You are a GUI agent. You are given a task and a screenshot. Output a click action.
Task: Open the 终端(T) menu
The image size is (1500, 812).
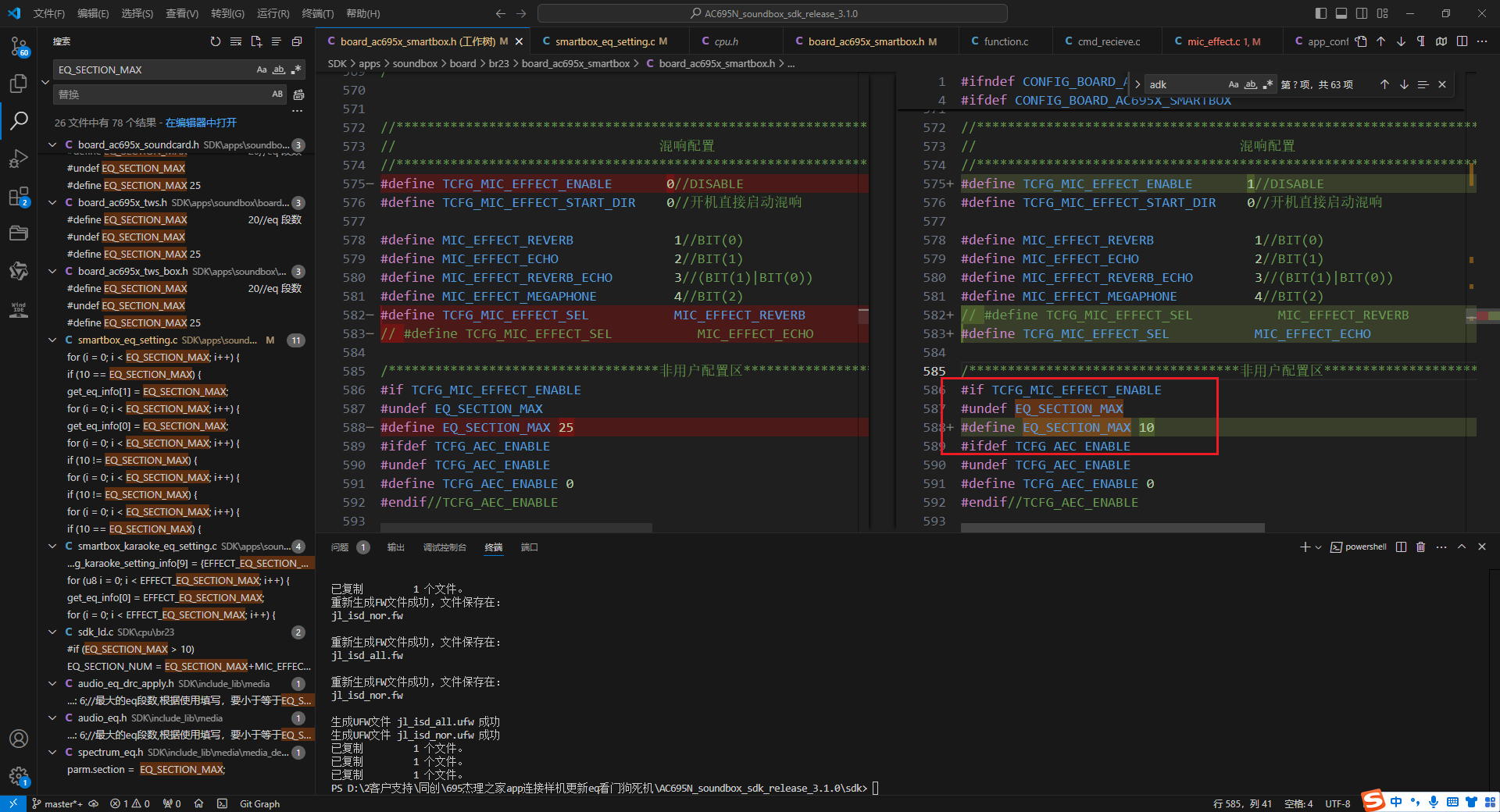coord(318,13)
